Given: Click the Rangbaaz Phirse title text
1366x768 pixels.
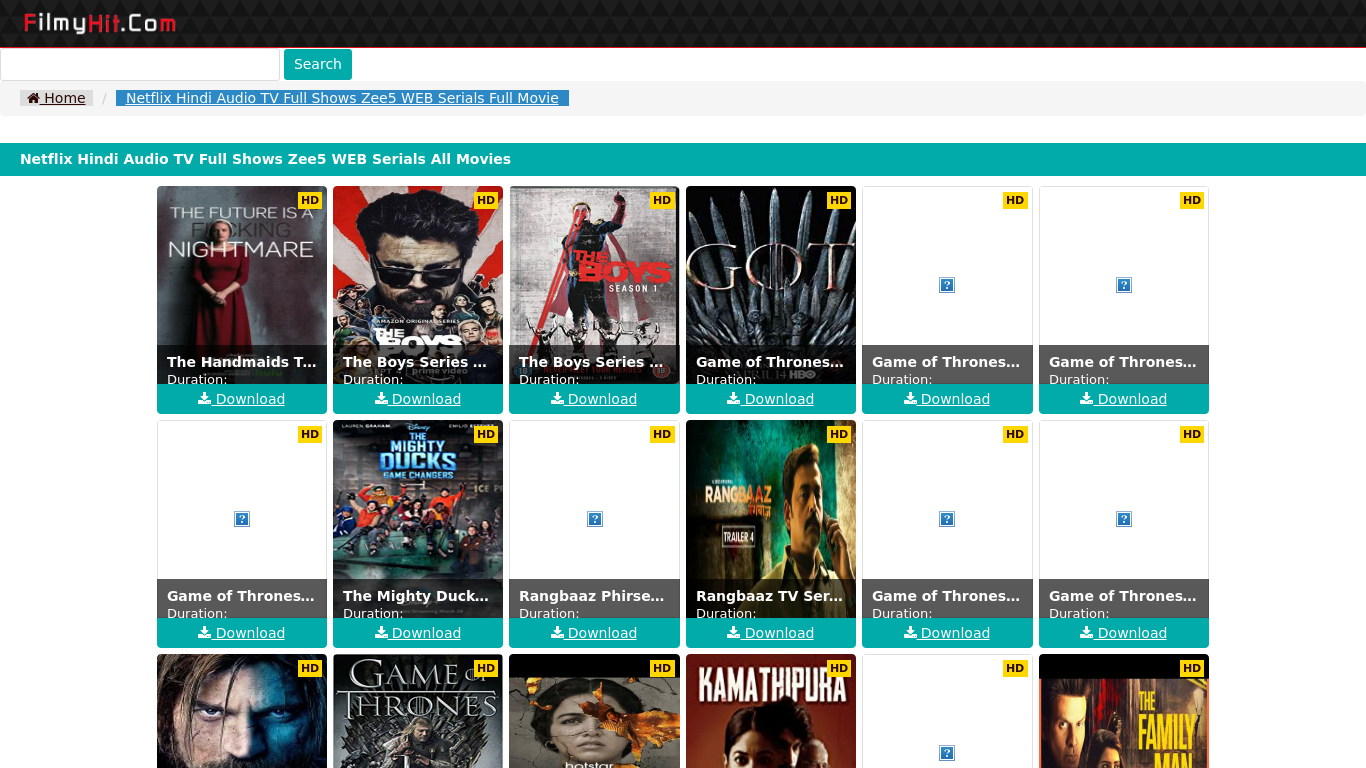Looking at the screenshot, I should click(x=592, y=596).
